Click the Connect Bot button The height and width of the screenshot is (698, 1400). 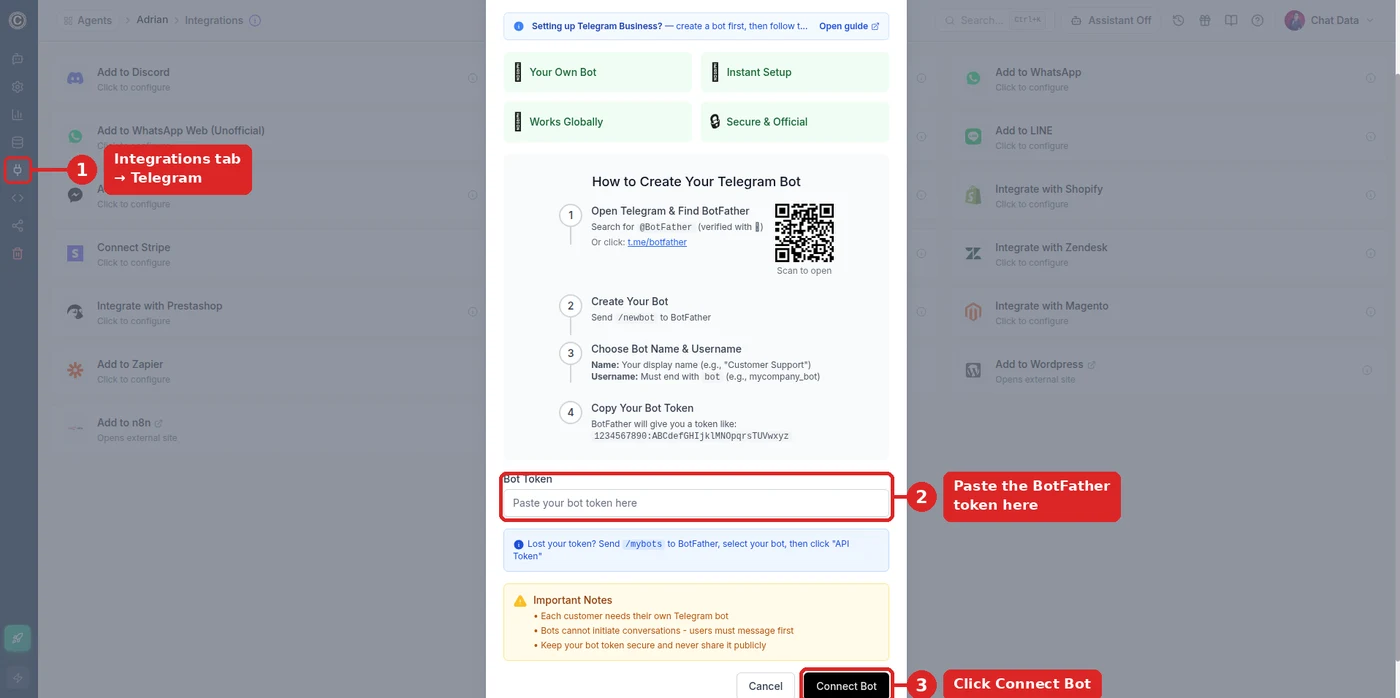click(x=846, y=686)
